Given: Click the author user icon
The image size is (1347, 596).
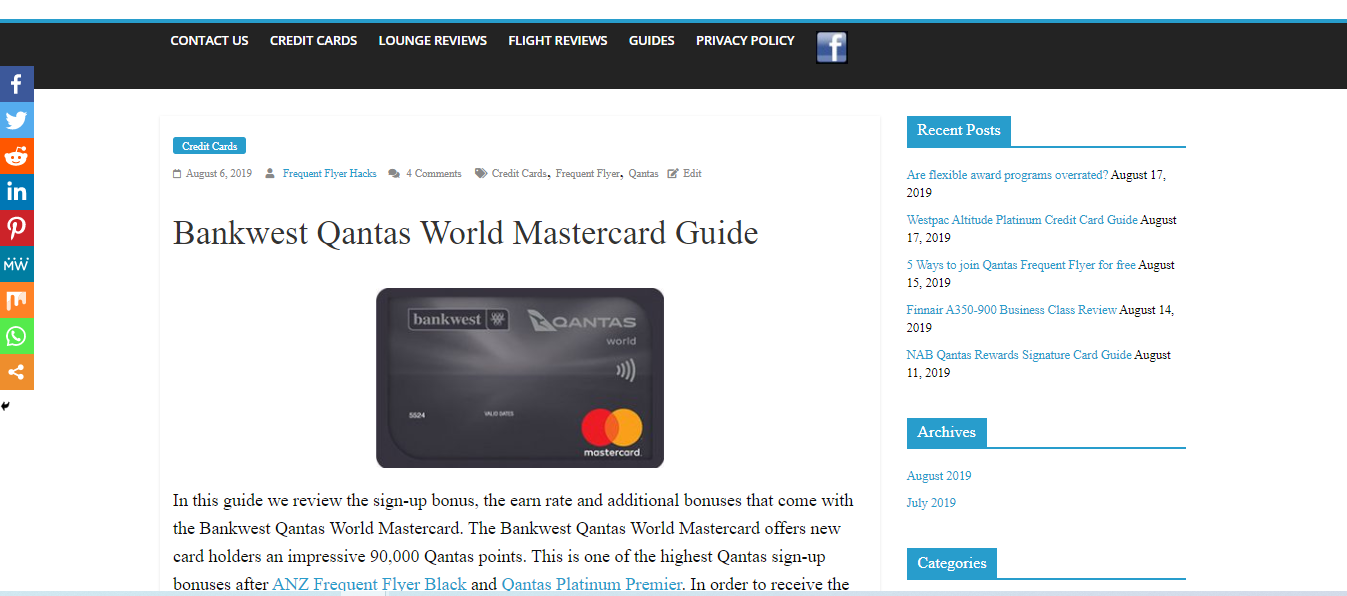Looking at the screenshot, I should [270, 174].
